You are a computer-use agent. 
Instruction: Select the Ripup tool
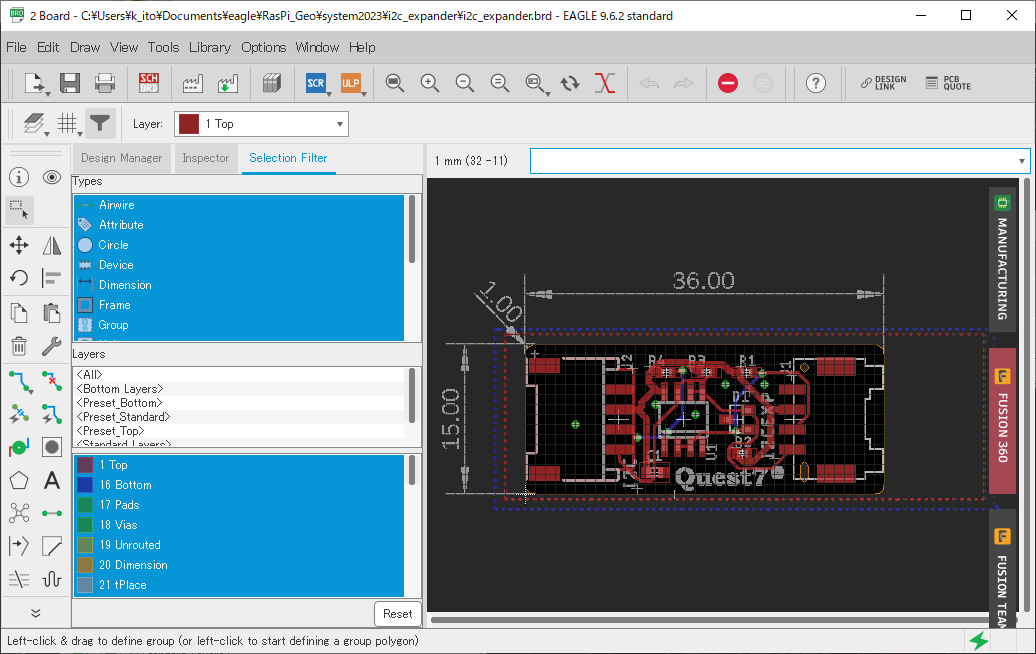pyautogui.click(x=52, y=381)
